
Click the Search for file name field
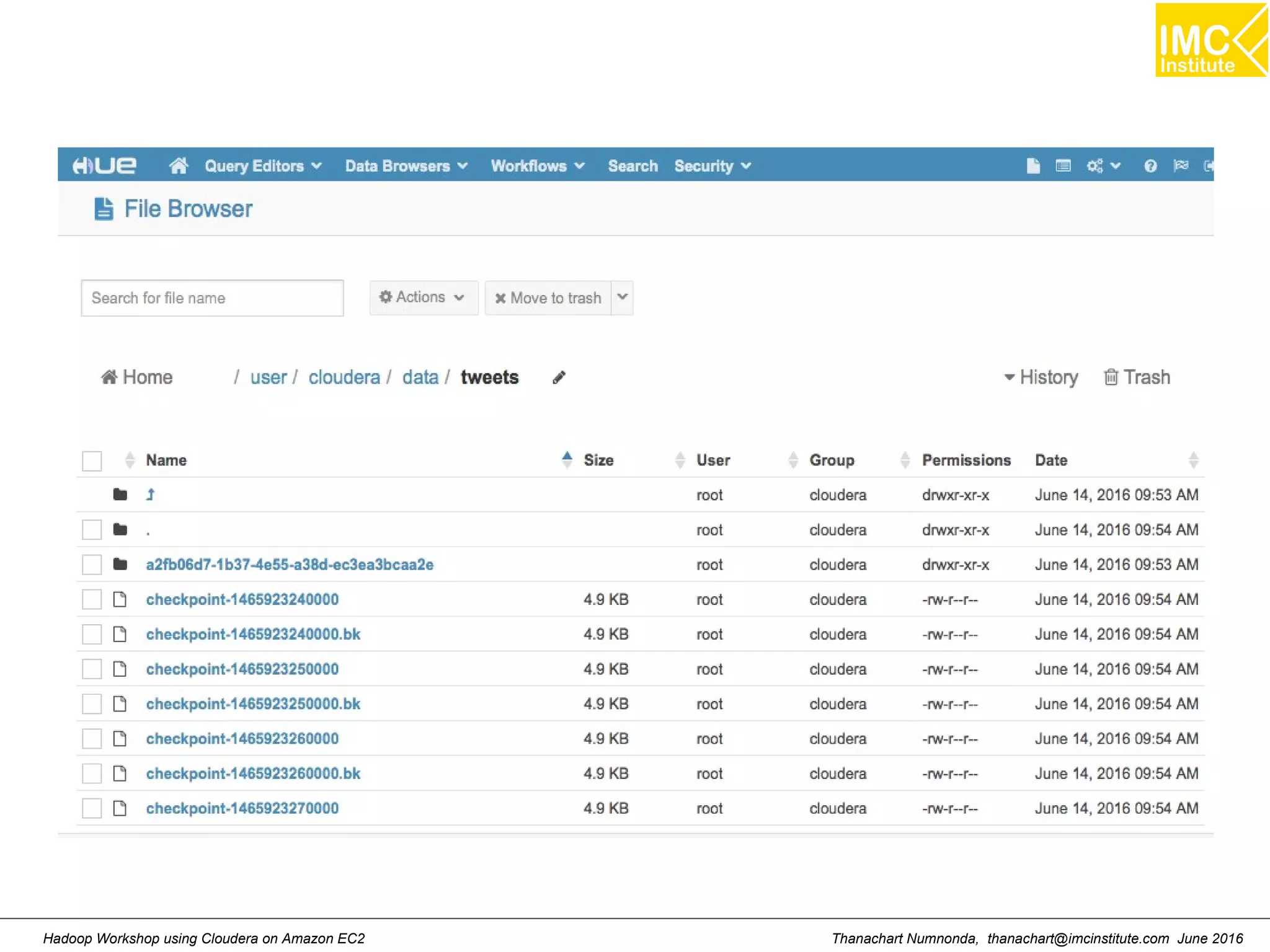click(x=212, y=298)
